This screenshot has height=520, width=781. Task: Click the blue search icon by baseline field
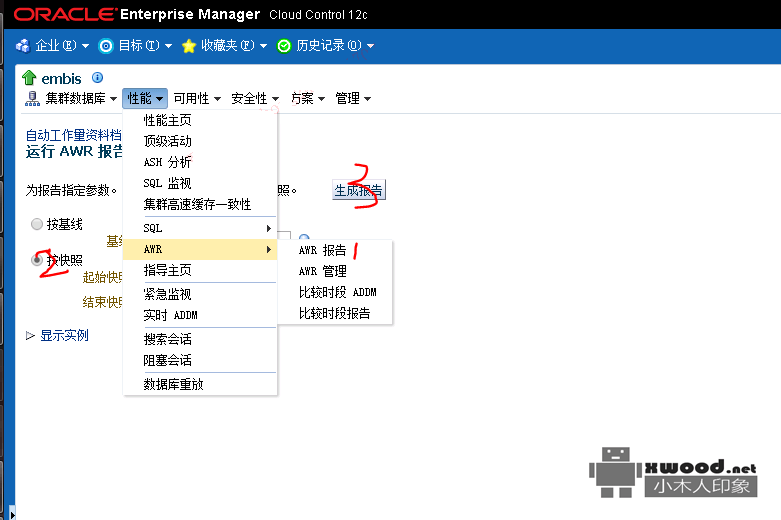click(304, 238)
